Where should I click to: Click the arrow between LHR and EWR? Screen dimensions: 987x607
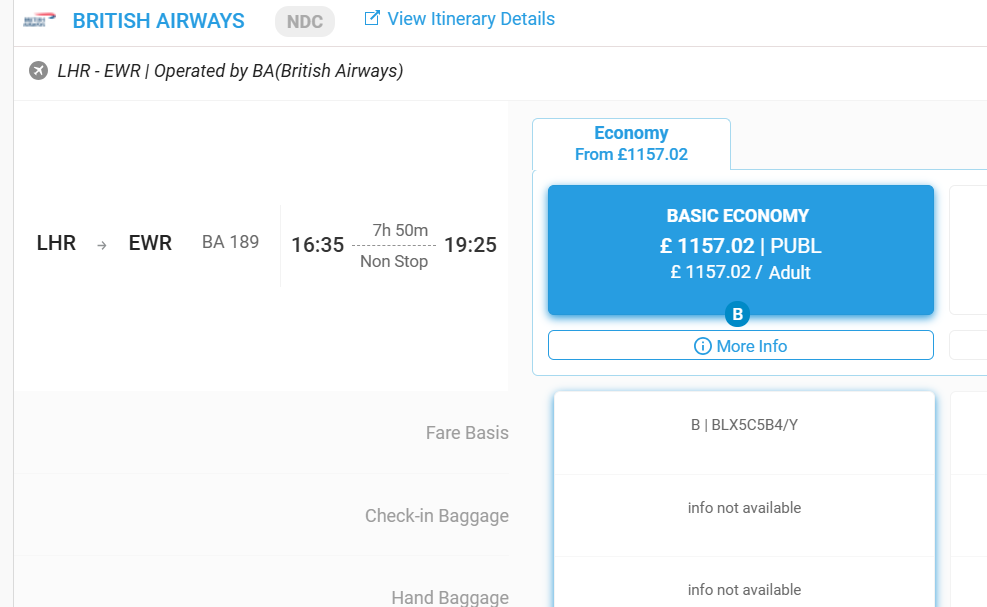click(x=102, y=244)
